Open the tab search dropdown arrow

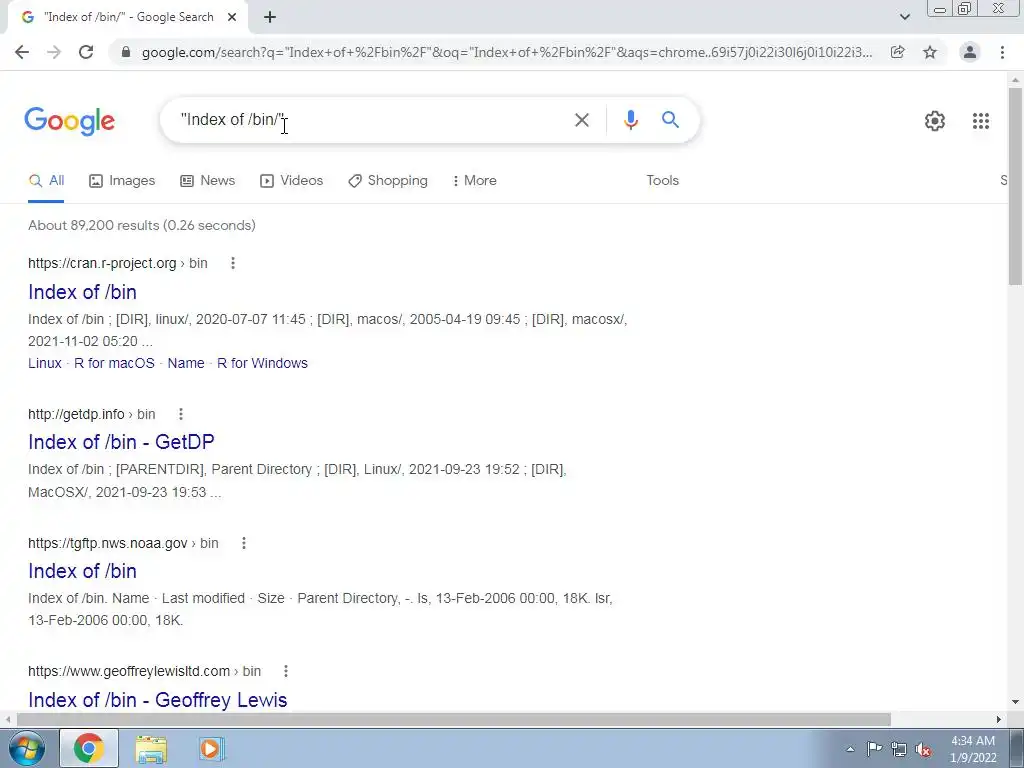pyautogui.click(x=904, y=17)
